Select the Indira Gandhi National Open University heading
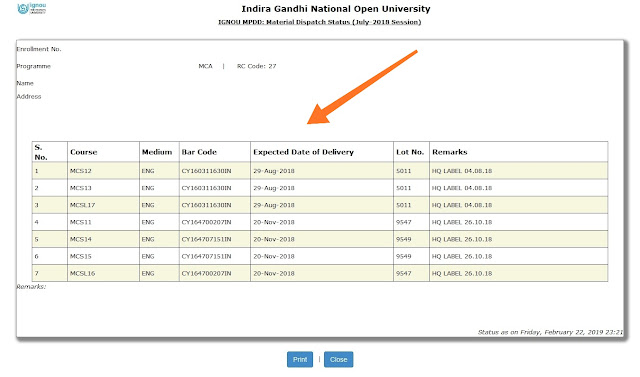This screenshot has width=640, height=377. pos(336,9)
